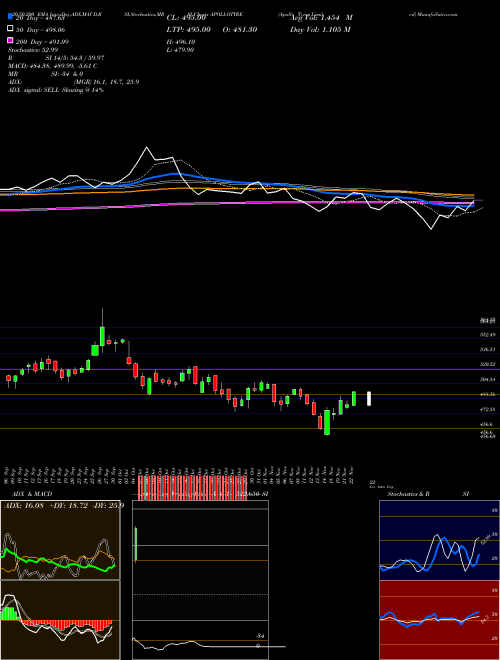Select the '50 Day = 498.06' legend text

pos(40,29)
